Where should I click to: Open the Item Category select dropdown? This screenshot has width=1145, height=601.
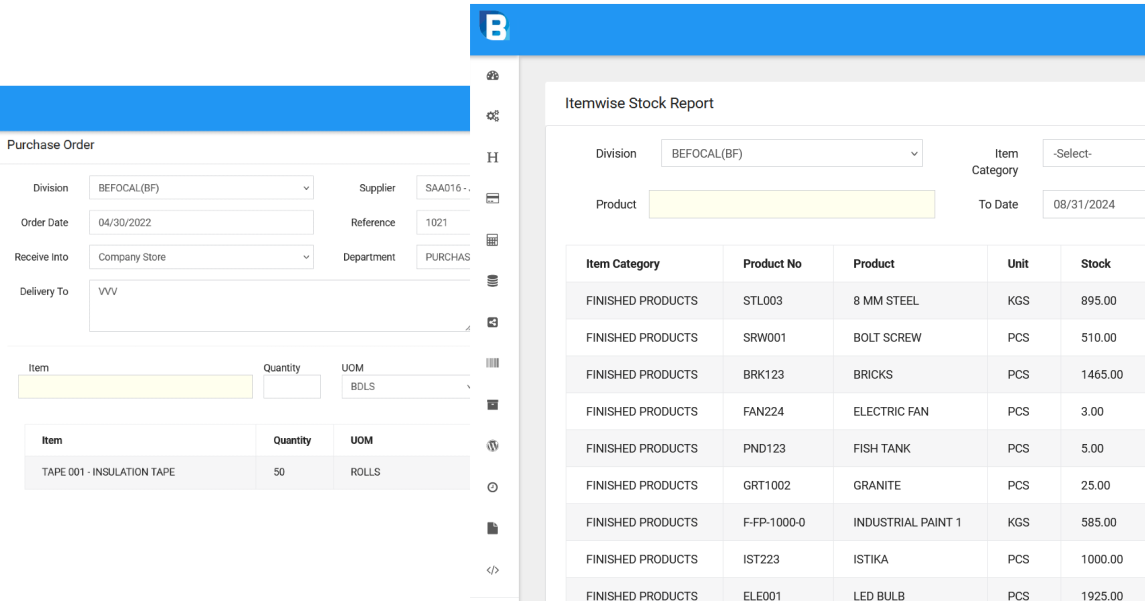click(x=1094, y=154)
